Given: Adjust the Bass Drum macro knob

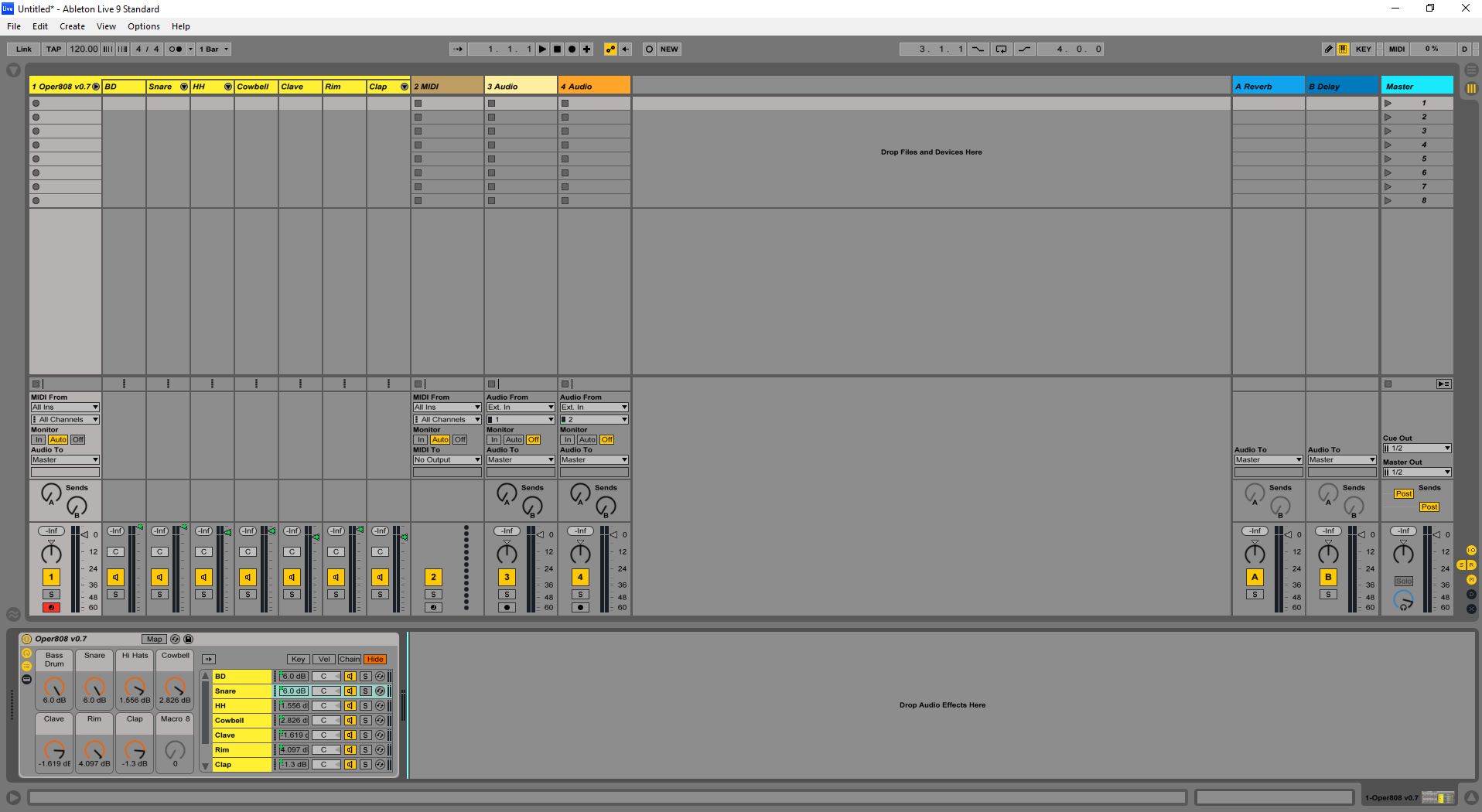Looking at the screenshot, I should (54, 687).
